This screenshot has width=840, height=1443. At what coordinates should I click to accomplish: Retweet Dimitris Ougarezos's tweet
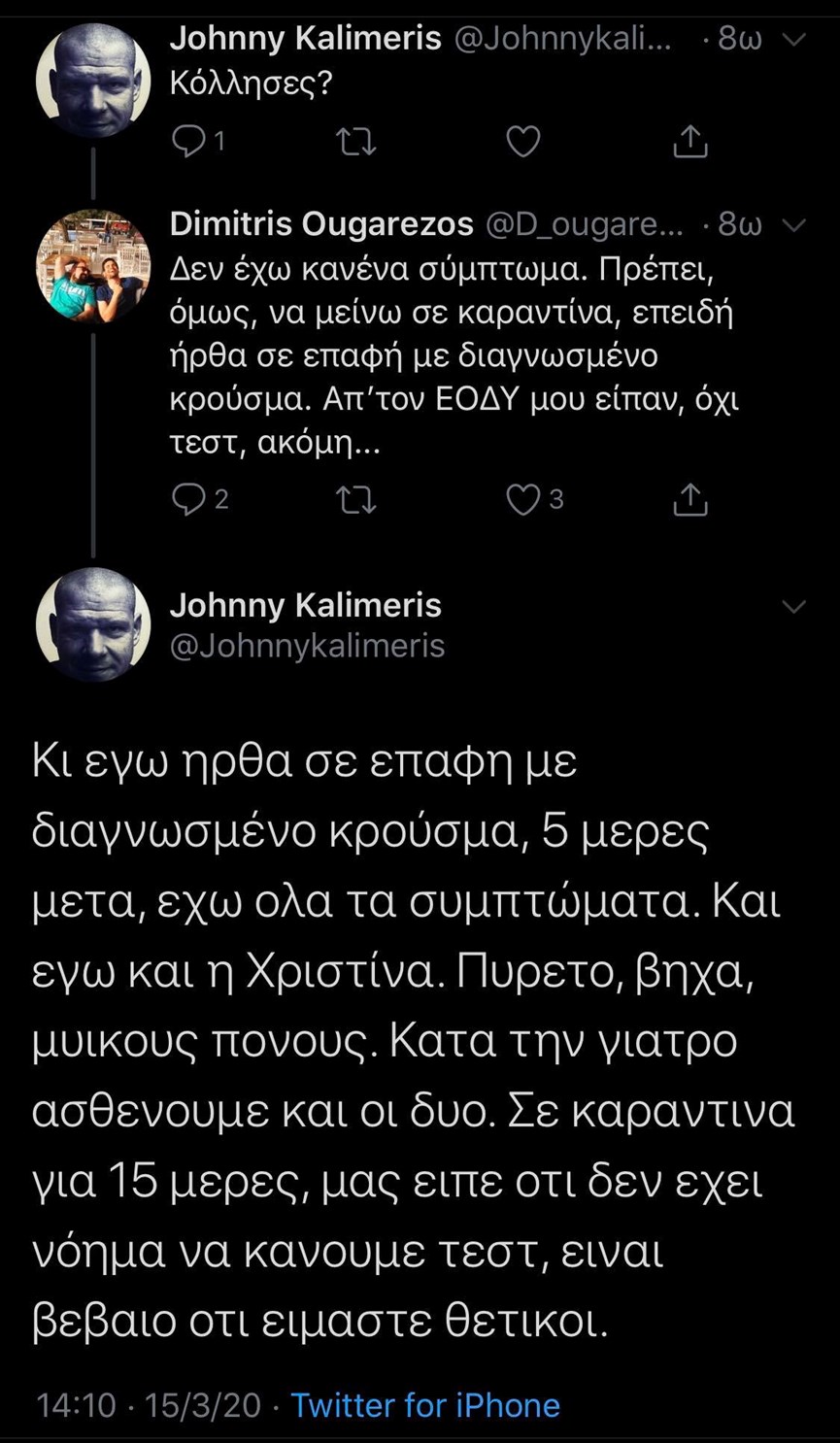[355, 499]
